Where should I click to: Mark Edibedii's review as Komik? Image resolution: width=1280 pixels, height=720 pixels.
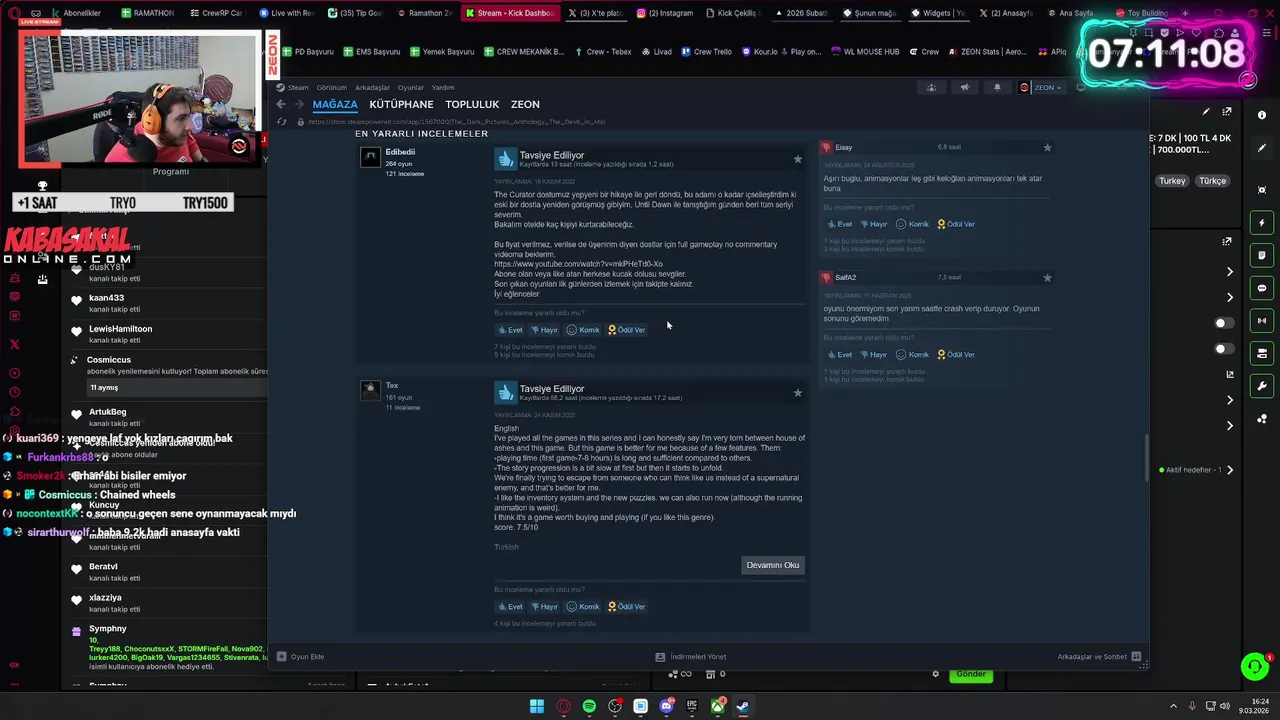pyautogui.click(x=583, y=330)
